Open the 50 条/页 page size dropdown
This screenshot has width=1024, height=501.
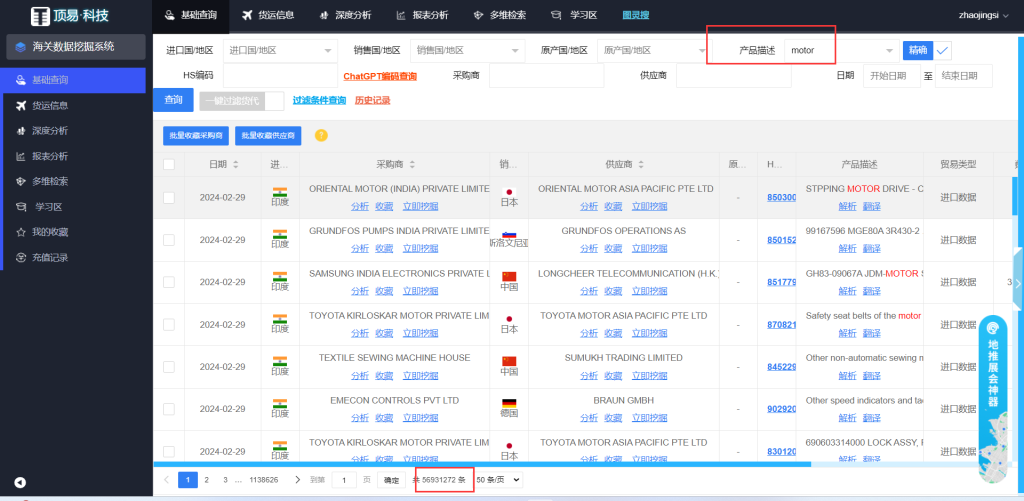tap(499, 480)
